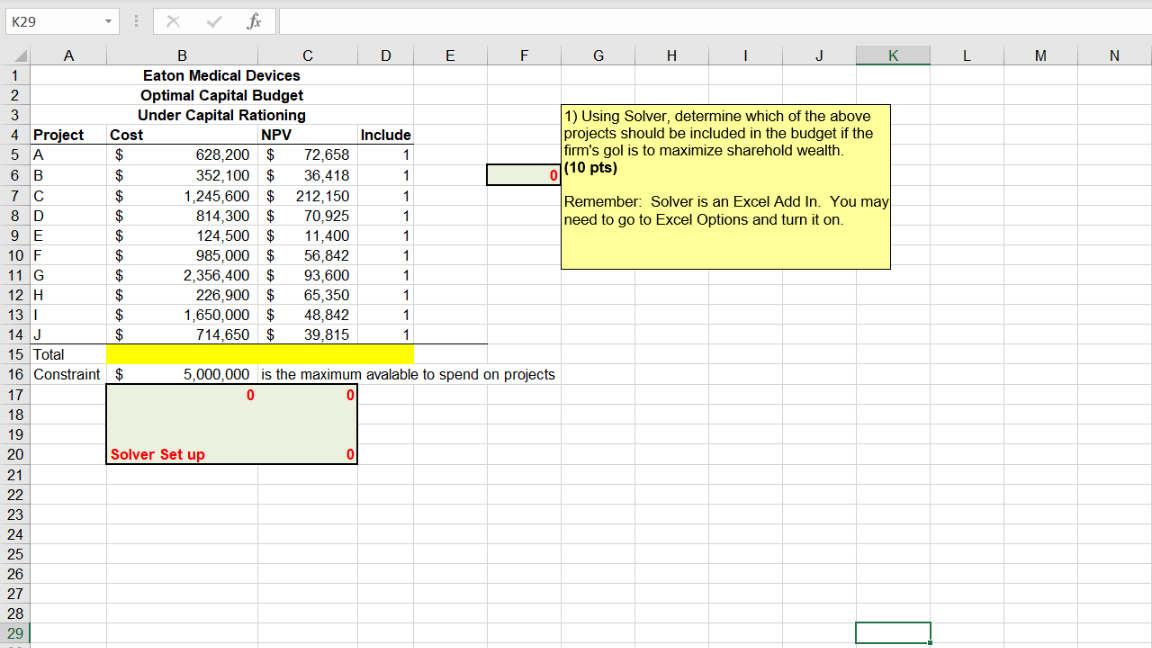
Task: Click NPV cell 65,350
Action: pos(308,295)
